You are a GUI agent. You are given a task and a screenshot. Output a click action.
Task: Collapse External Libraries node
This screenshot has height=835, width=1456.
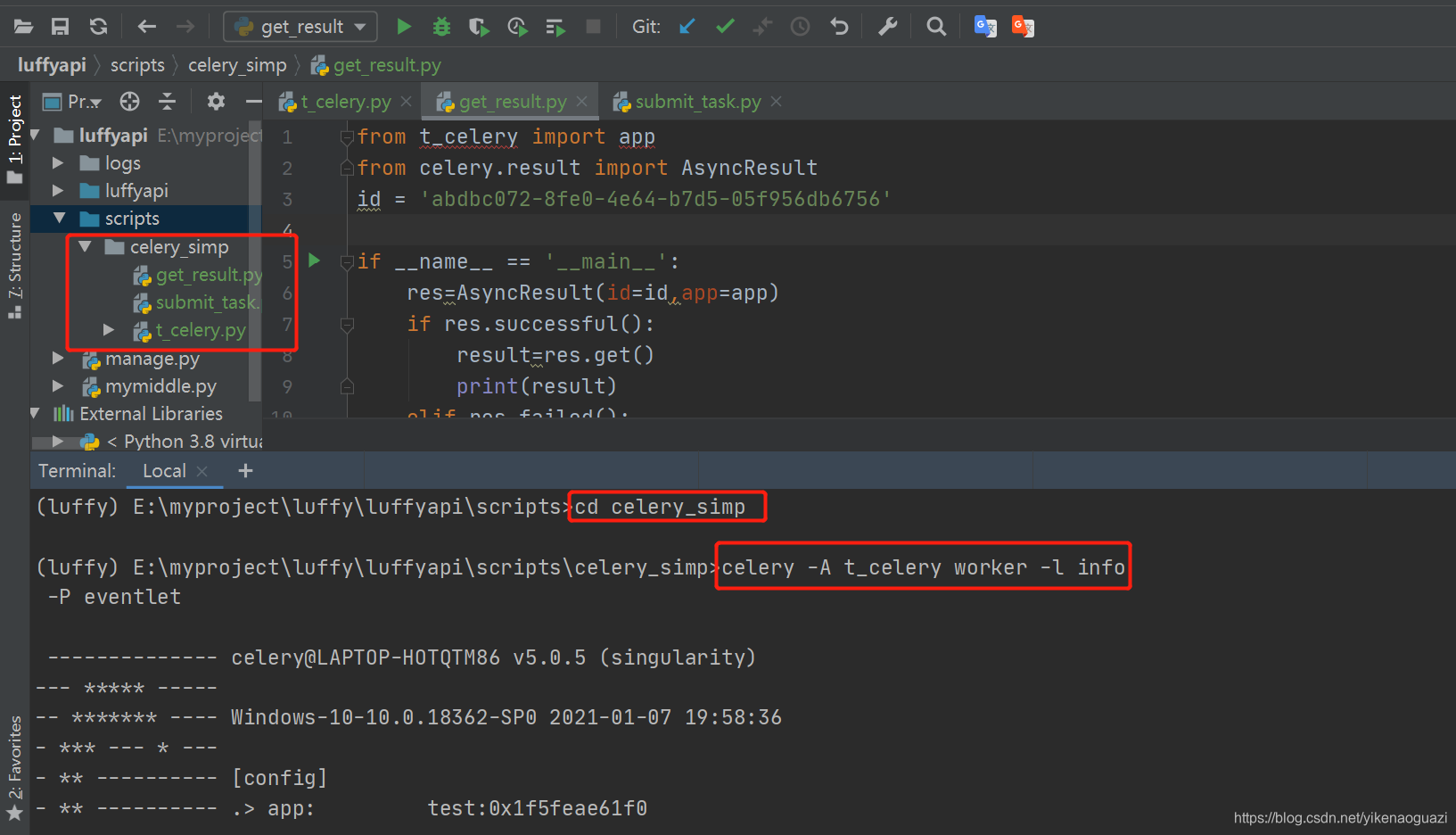pos(35,413)
